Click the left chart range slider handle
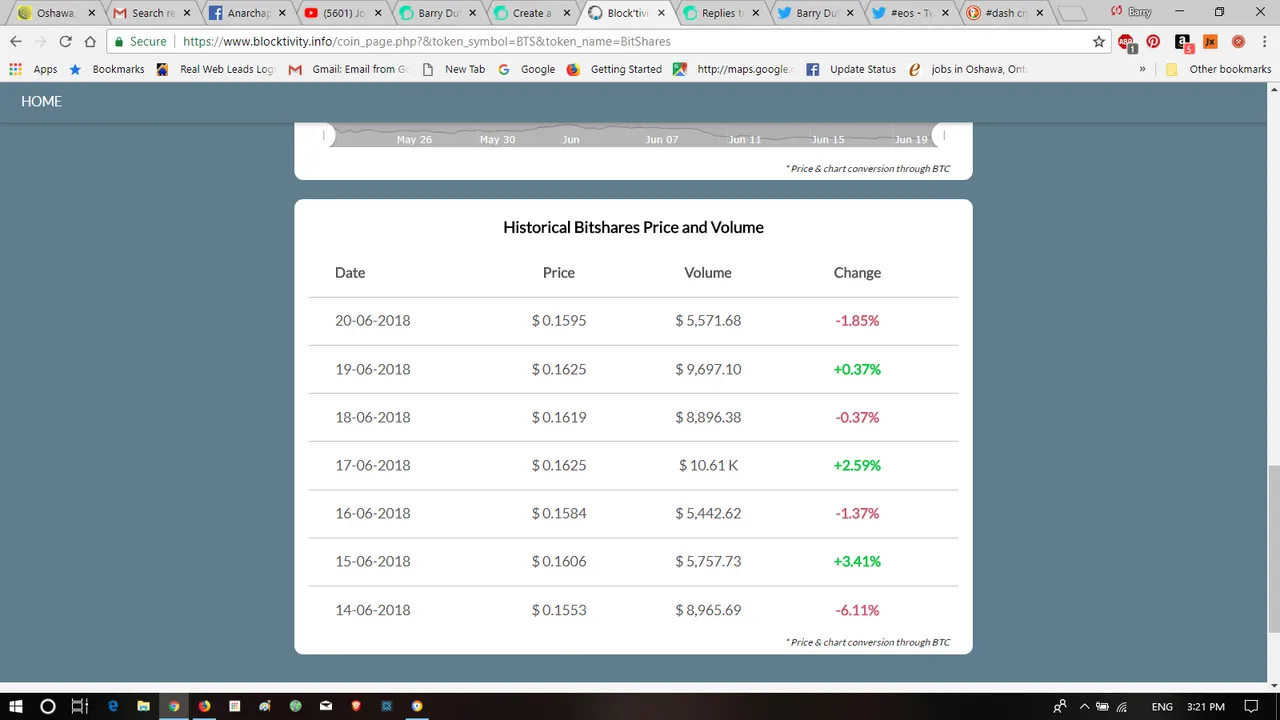The image size is (1280, 720). tap(324, 135)
